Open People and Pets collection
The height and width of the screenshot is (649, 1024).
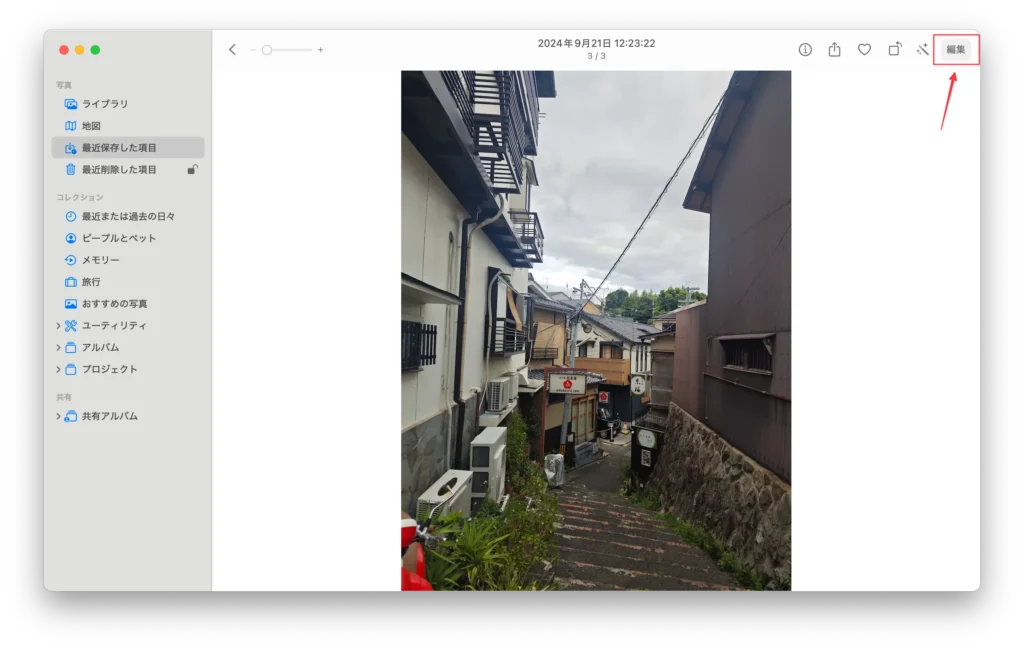[110, 238]
